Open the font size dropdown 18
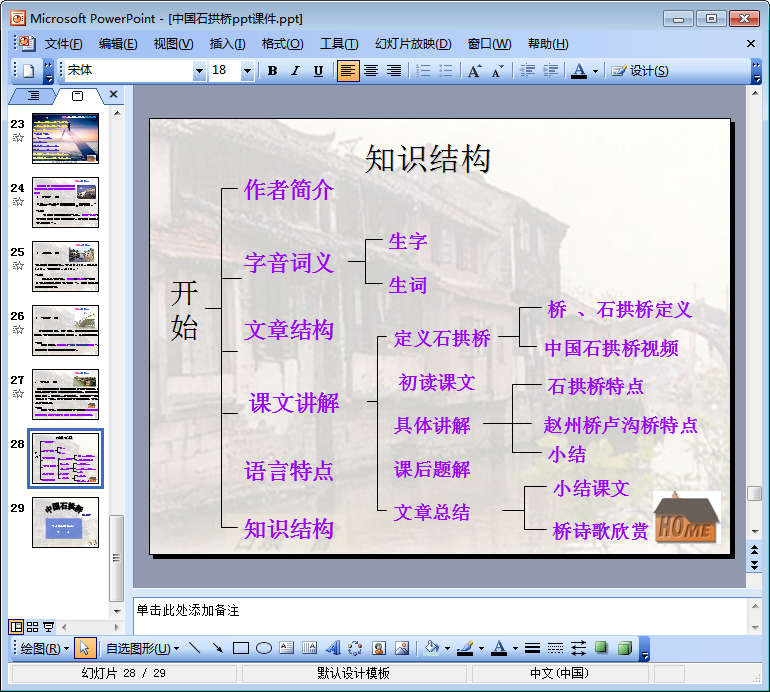 coord(247,72)
